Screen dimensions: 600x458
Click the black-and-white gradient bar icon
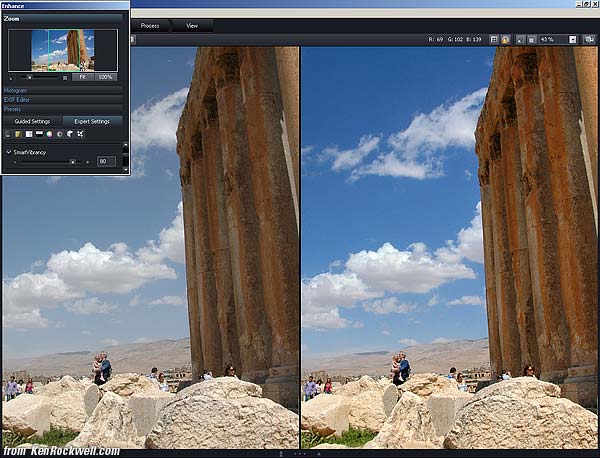click(39, 134)
